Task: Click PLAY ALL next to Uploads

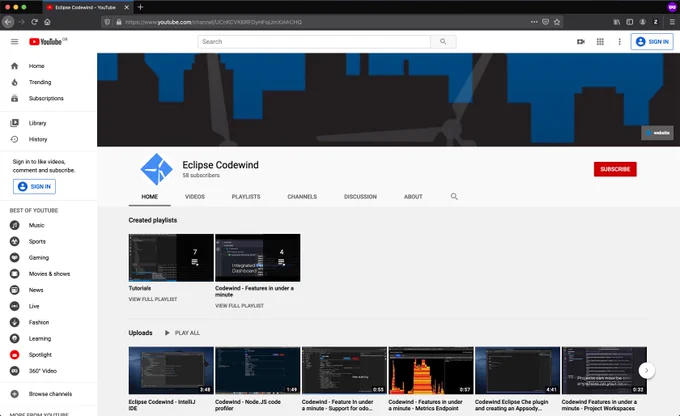Action: click(x=183, y=333)
